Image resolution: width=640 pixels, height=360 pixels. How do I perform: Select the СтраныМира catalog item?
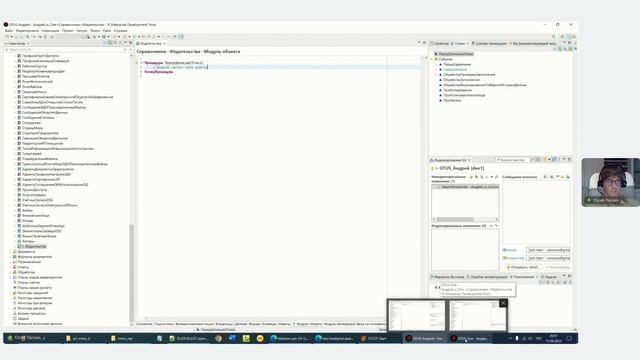point(32,128)
